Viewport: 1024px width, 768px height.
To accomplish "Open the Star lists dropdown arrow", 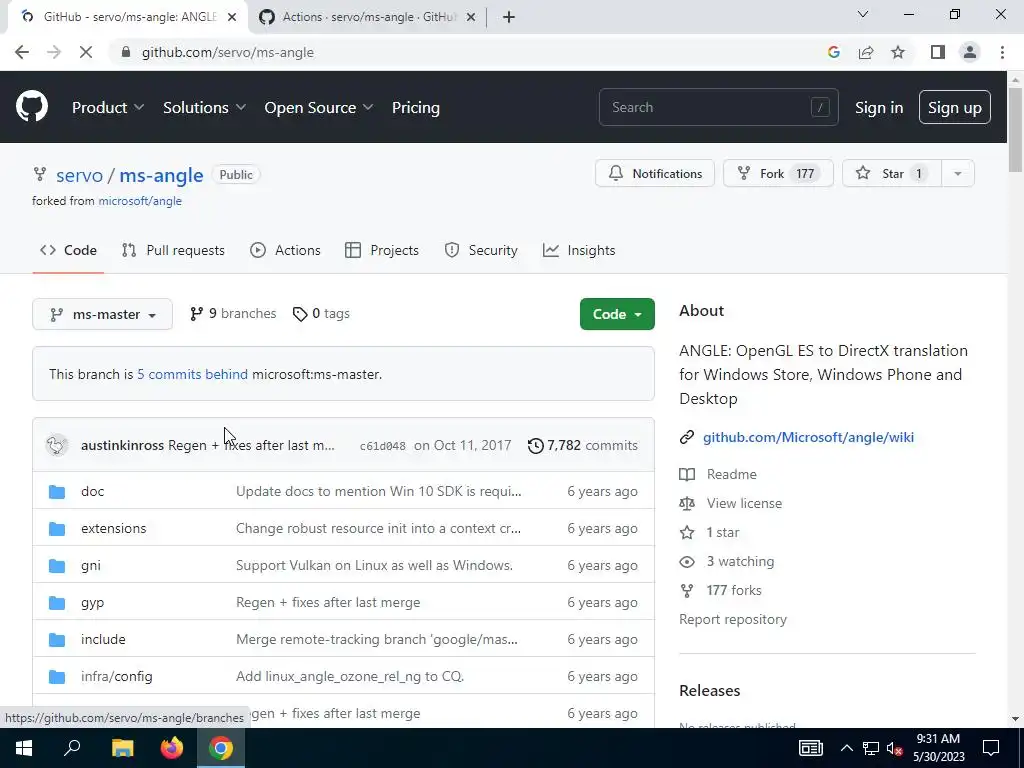I will click(957, 174).
